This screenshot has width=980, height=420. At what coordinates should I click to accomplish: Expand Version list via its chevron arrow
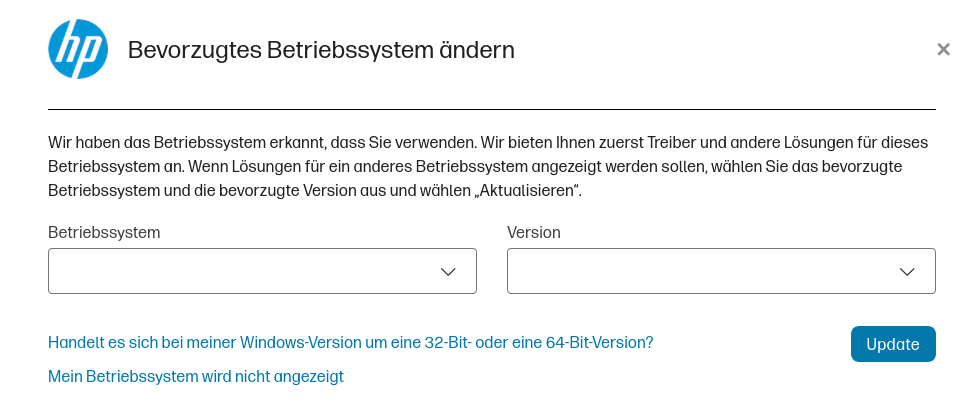[x=907, y=272]
